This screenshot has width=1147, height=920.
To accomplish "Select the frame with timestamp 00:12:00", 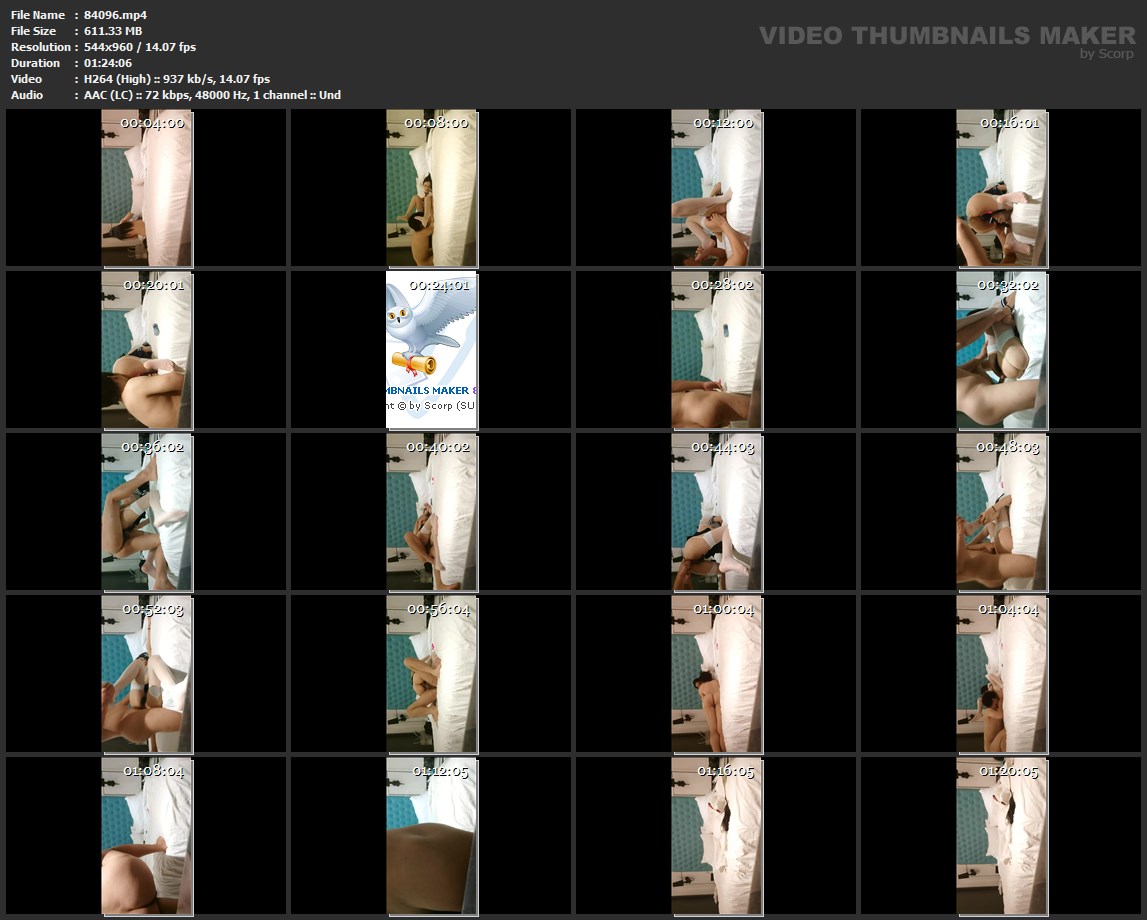I will pos(716,187).
